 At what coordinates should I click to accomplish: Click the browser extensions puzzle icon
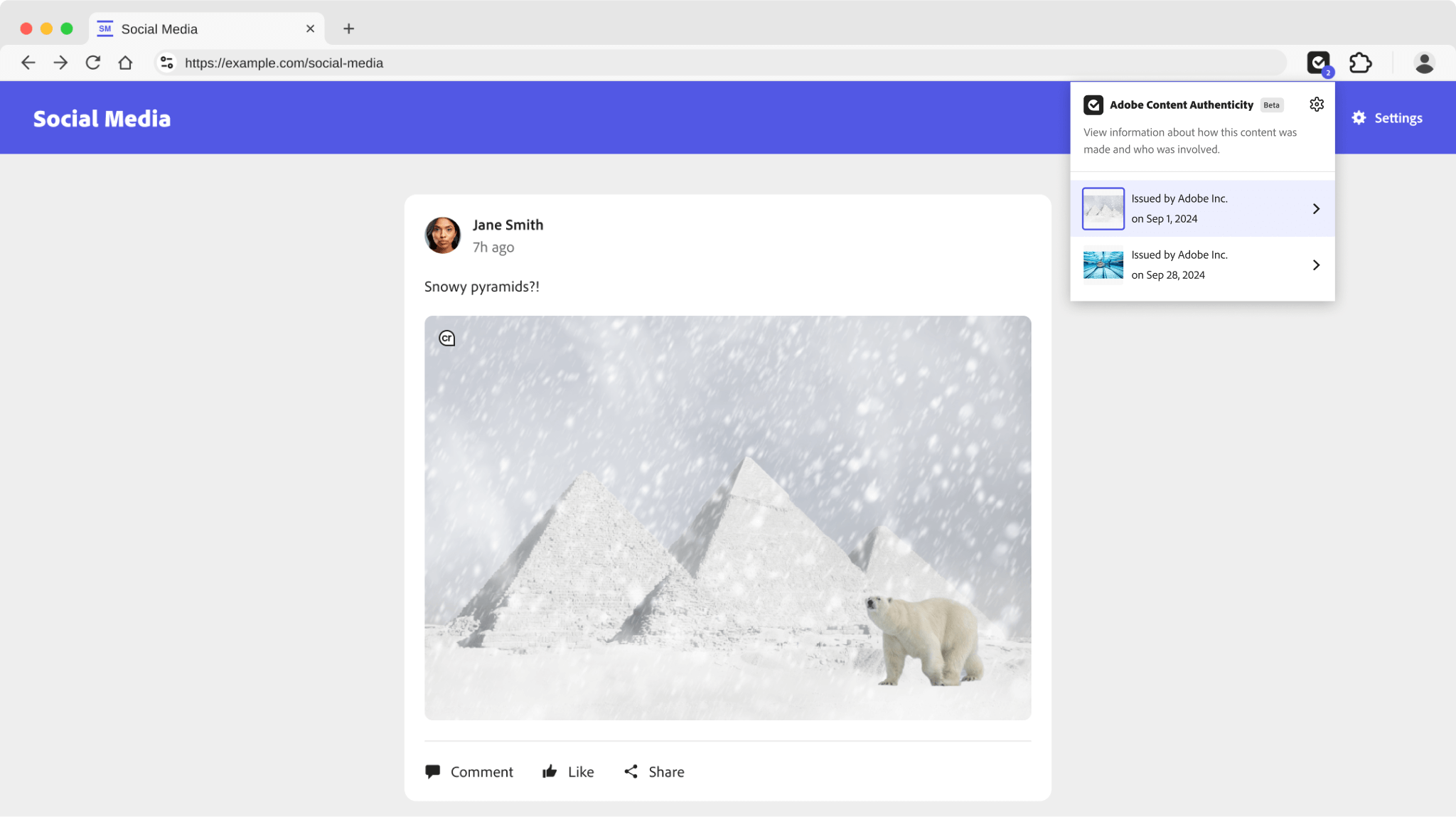pyautogui.click(x=1360, y=63)
